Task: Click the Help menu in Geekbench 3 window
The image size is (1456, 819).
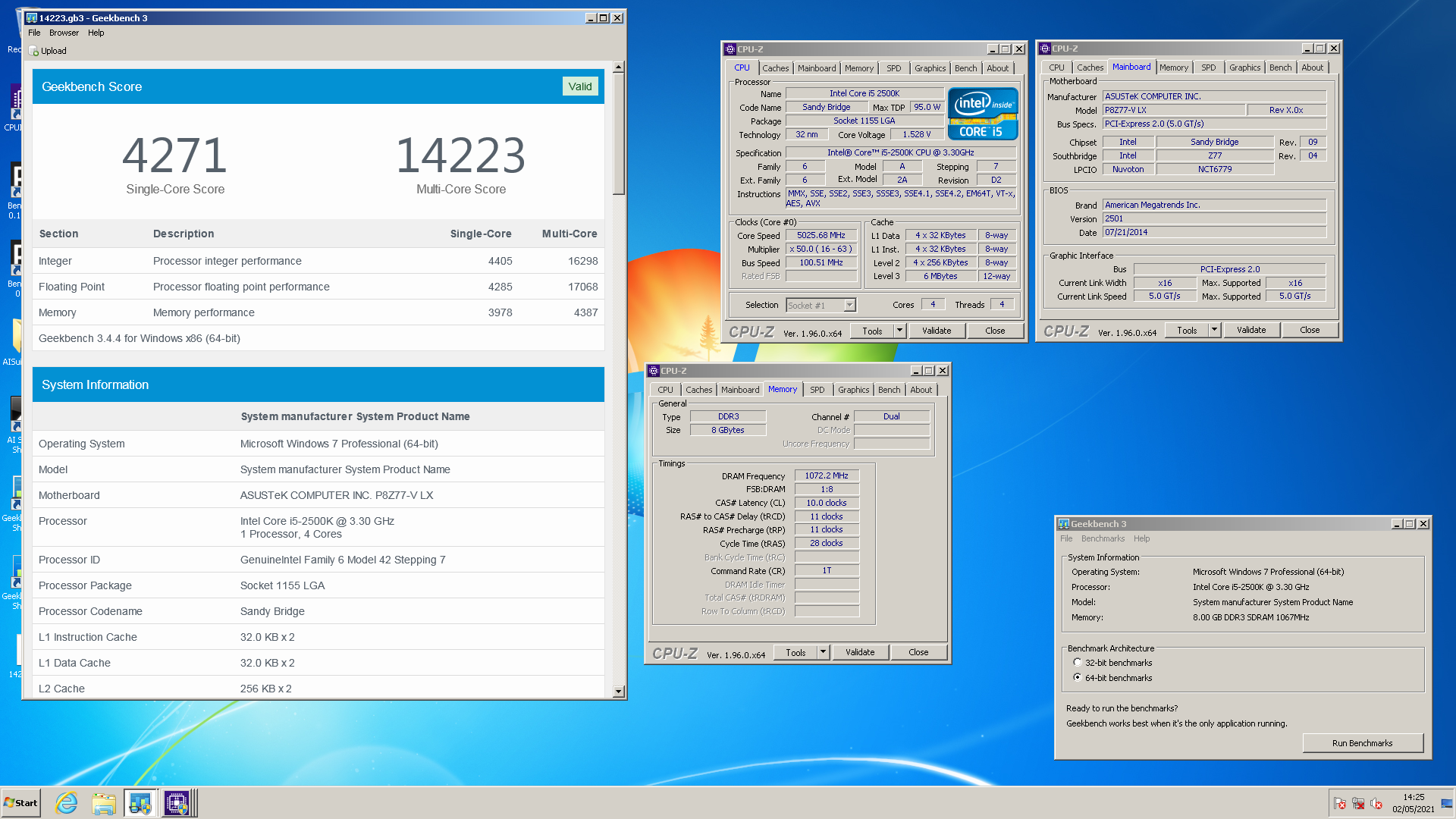Action: (1141, 538)
